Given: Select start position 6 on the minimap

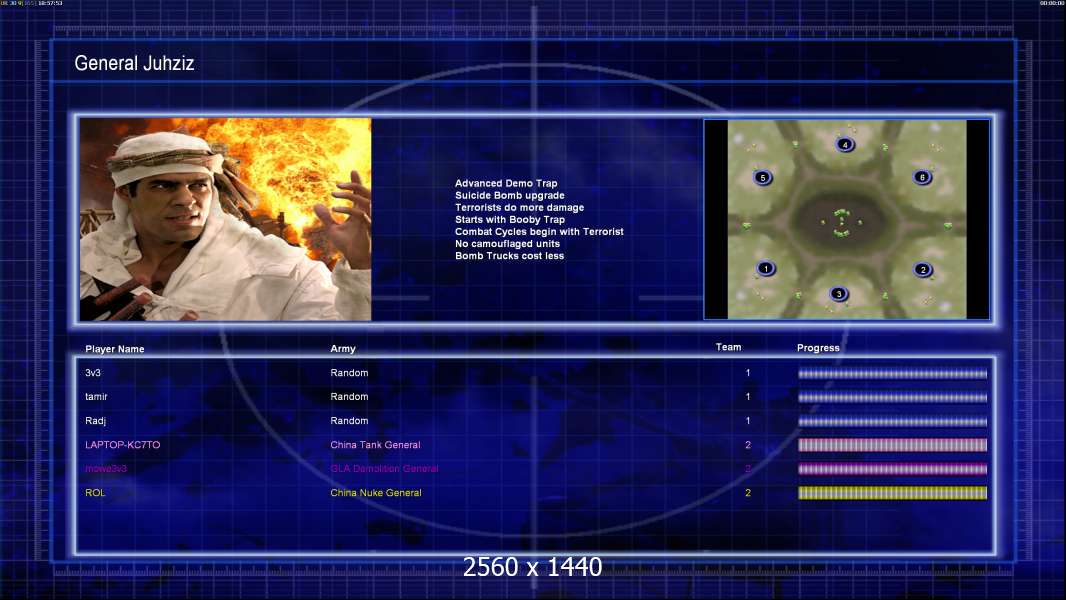Looking at the screenshot, I should 923,177.
